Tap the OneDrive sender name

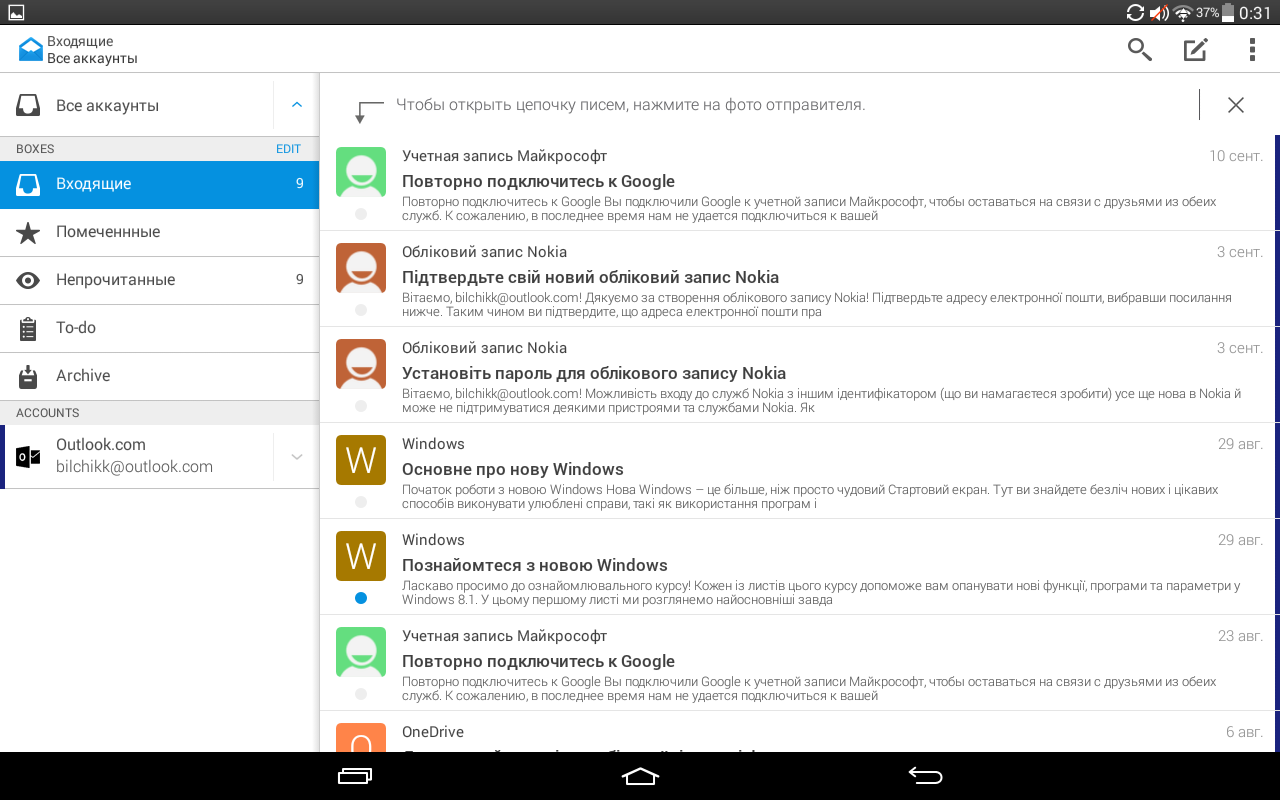point(433,732)
